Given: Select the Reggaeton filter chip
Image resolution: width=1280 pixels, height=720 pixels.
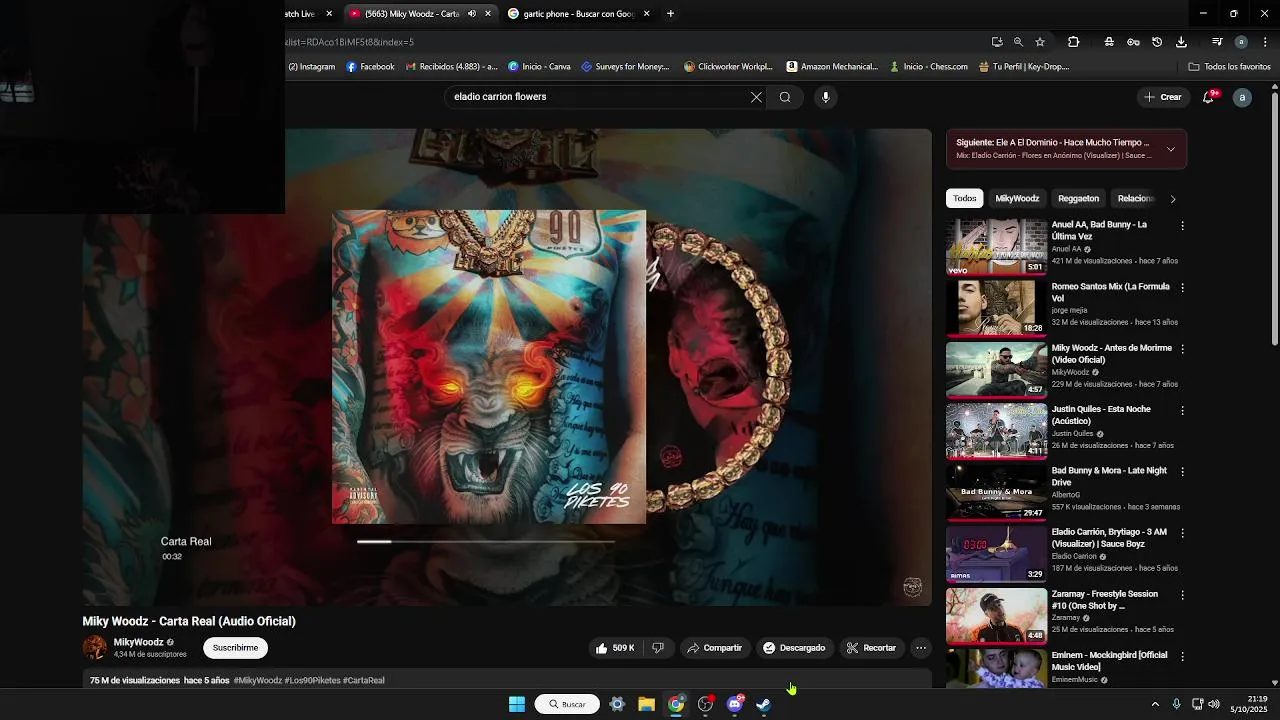Looking at the screenshot, I should pyautogui.click(x=1078, y=198).
